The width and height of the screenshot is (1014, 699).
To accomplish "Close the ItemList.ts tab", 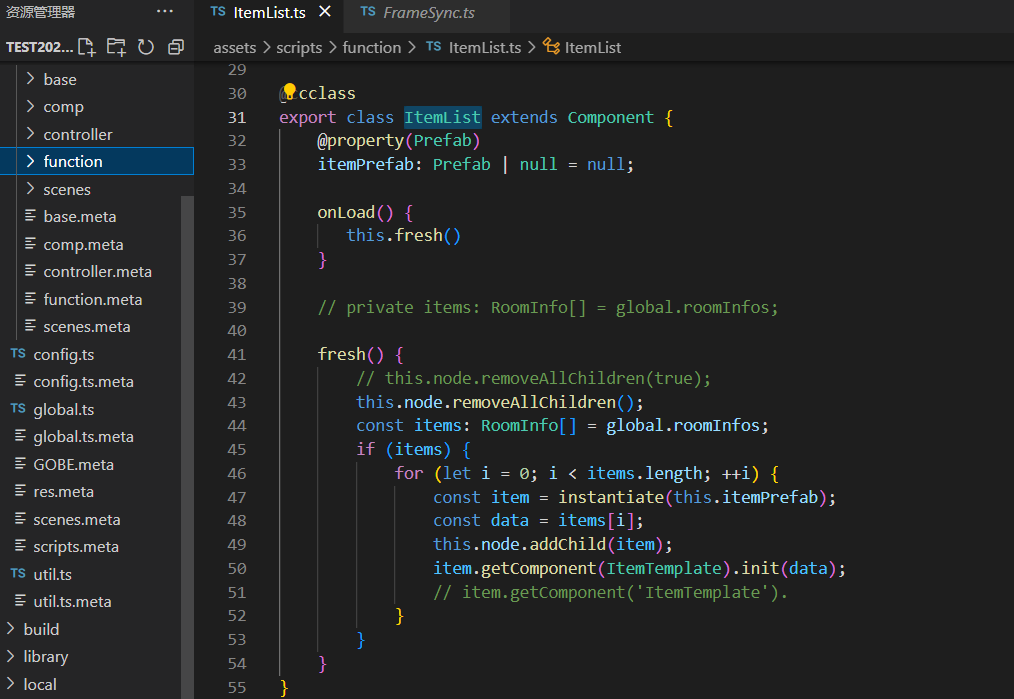I will 324,13.
